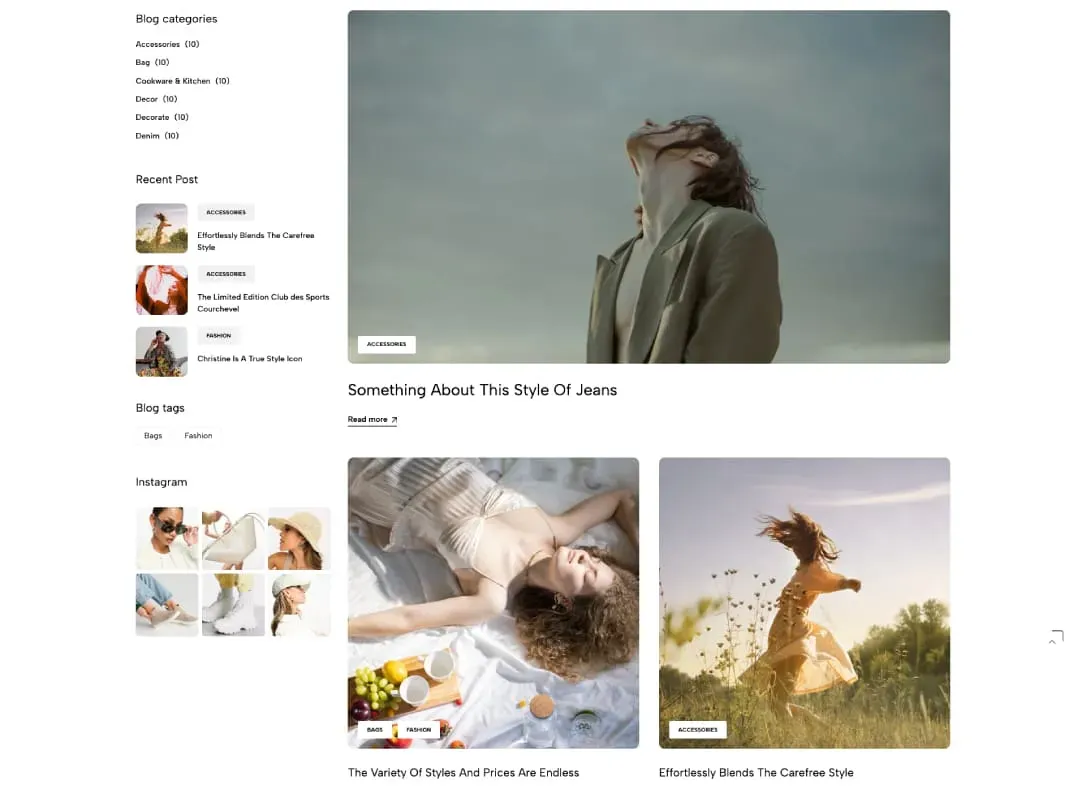Click Accessories badge on the featured image
Viewport: 1086px width, 794px height.
[x=386, y=344]
